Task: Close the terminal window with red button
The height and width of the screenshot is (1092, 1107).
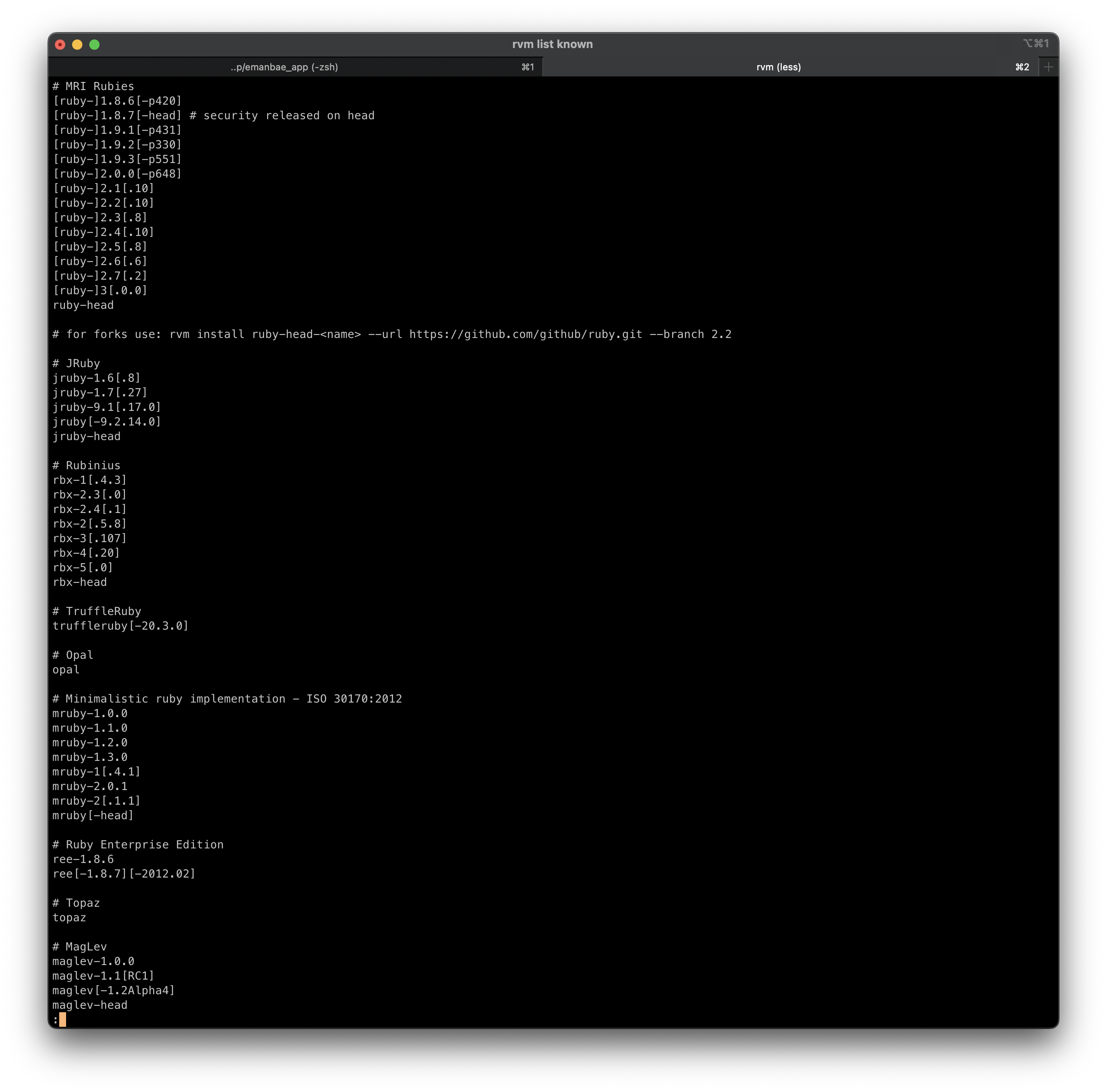Action: (60, 45)
